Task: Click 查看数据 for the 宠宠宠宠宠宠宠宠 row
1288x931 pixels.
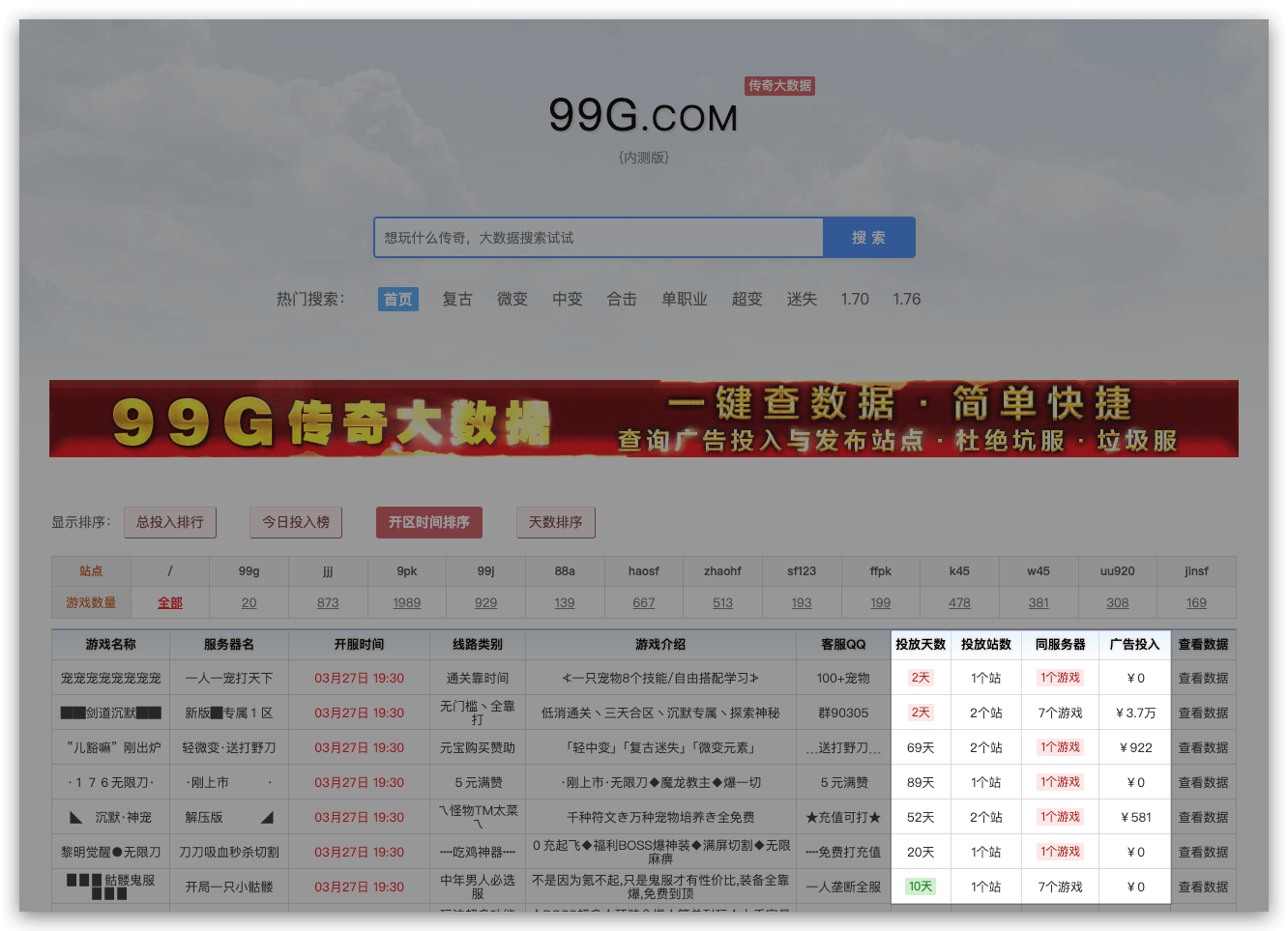Action: coord(1203,679)
